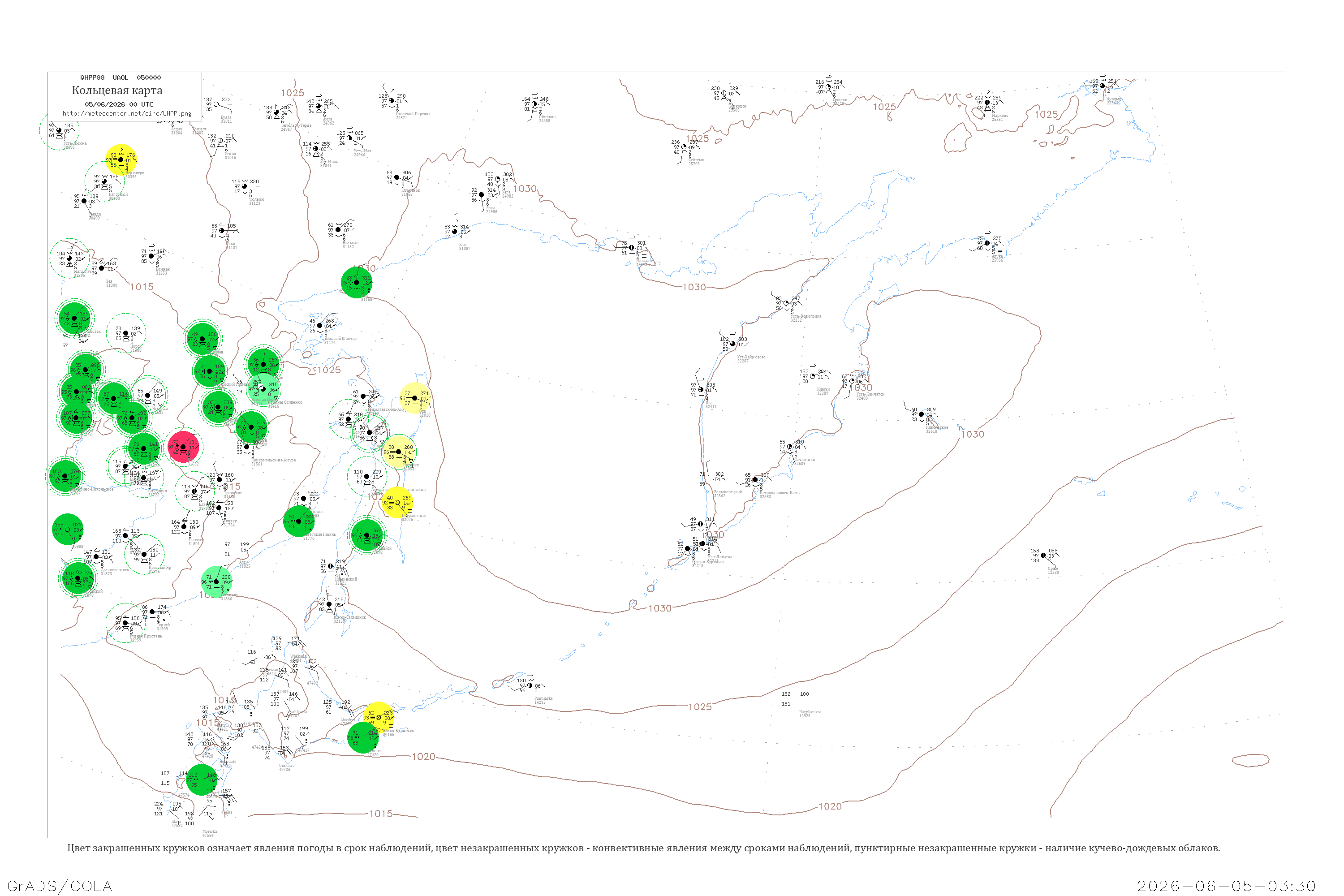Click the timestamp "2026-06-05-03:30"
Image resolution: width=1344 pixels, height=896 pixels.
coord(1226,886)
